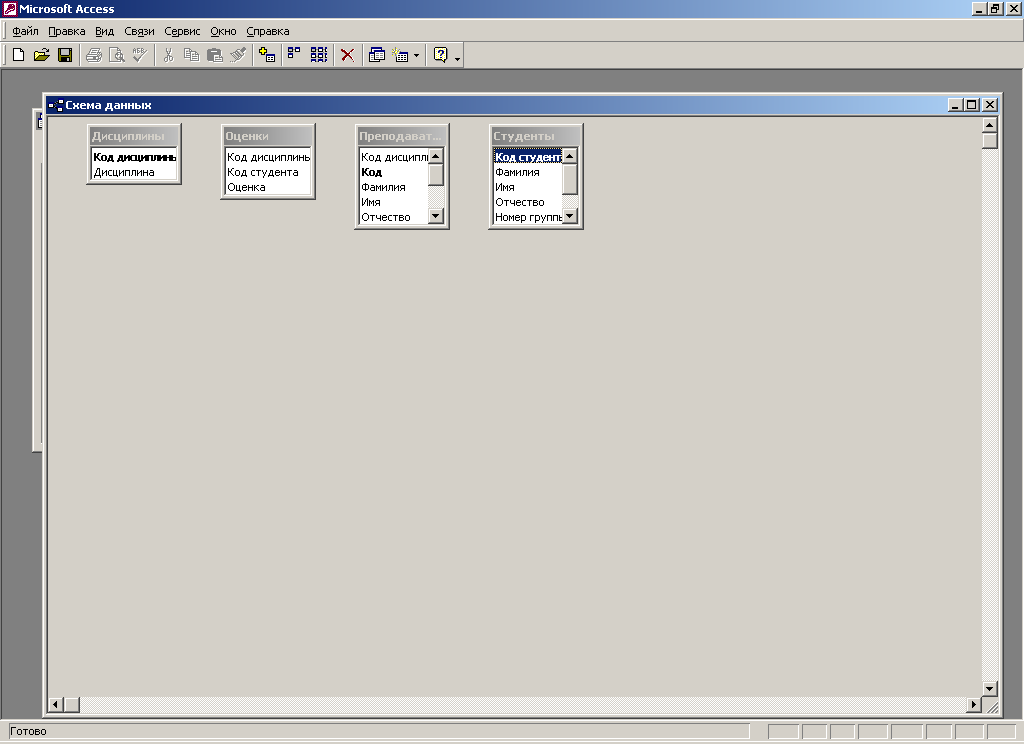Click the New Object toolbar icon
This screenshot has width=1024, height=744.
click(400, 55)
